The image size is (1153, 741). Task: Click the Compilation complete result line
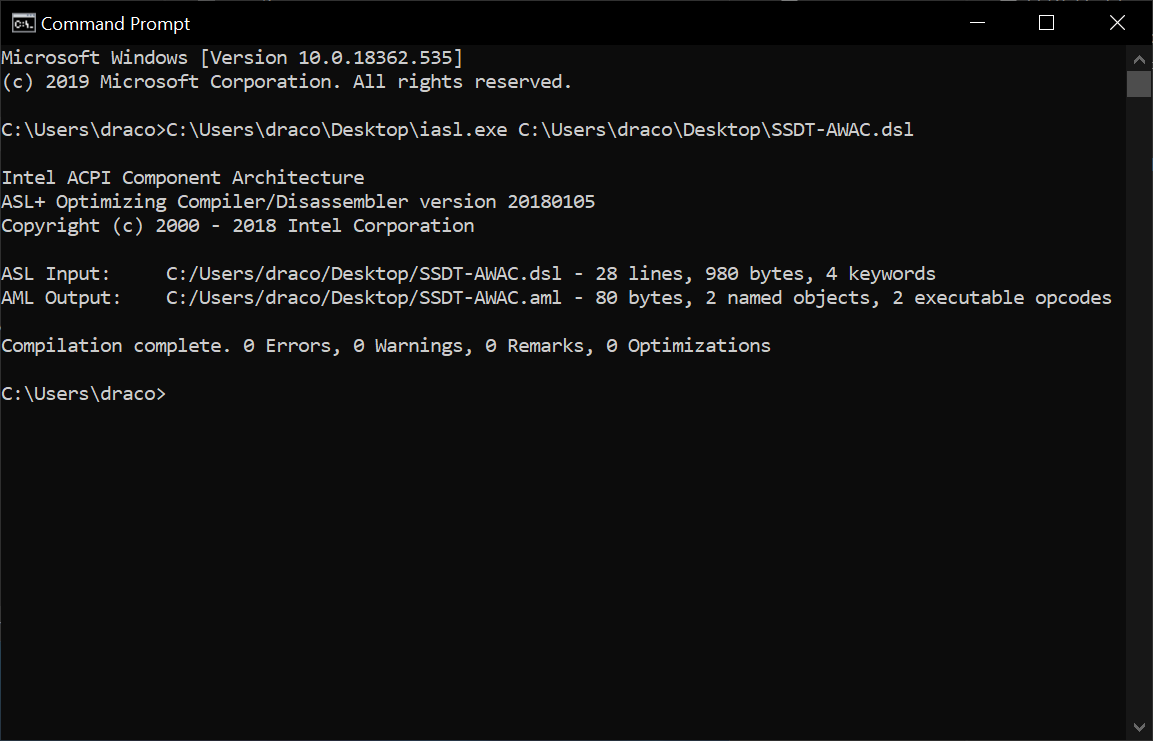[x=386, y=346]
